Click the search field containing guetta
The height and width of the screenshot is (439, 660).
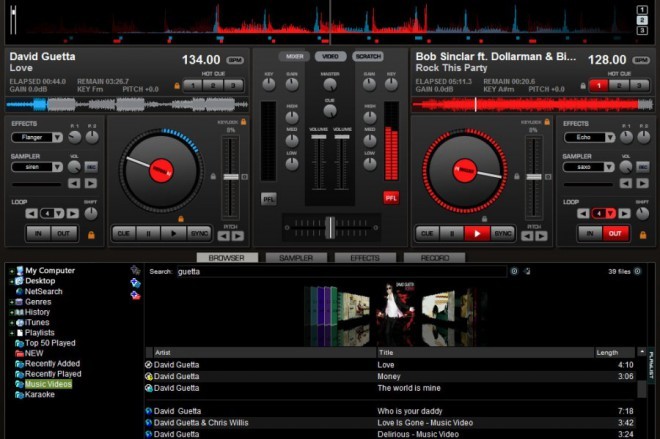pyautogui.click(x=341, y=272)
